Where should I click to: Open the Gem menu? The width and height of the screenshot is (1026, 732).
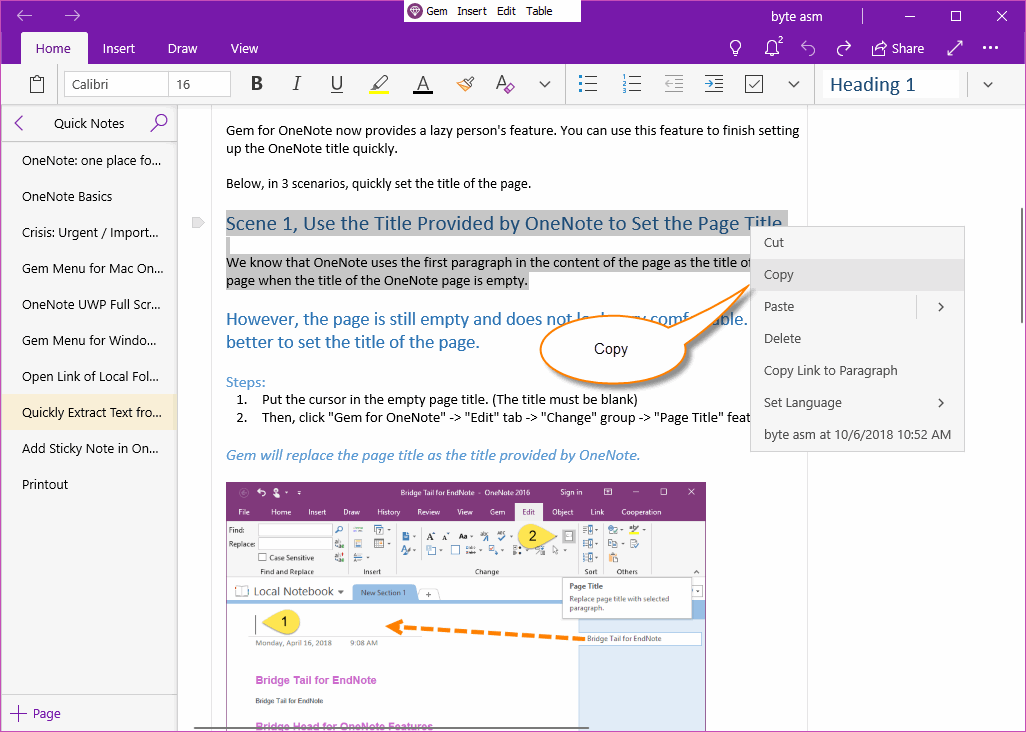point(427,11)
